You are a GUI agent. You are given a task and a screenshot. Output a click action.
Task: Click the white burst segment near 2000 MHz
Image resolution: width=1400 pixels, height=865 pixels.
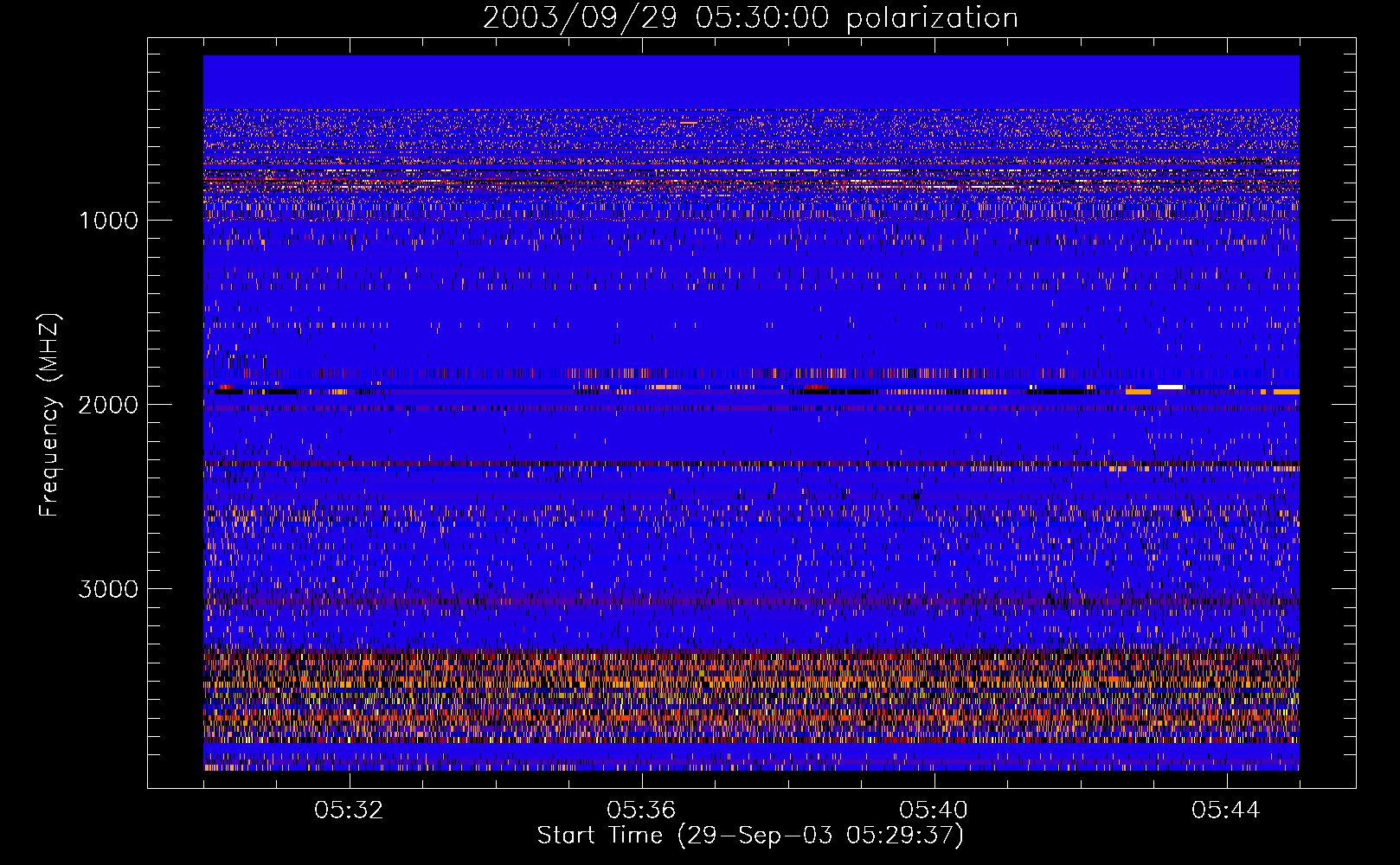point(1170,387)
